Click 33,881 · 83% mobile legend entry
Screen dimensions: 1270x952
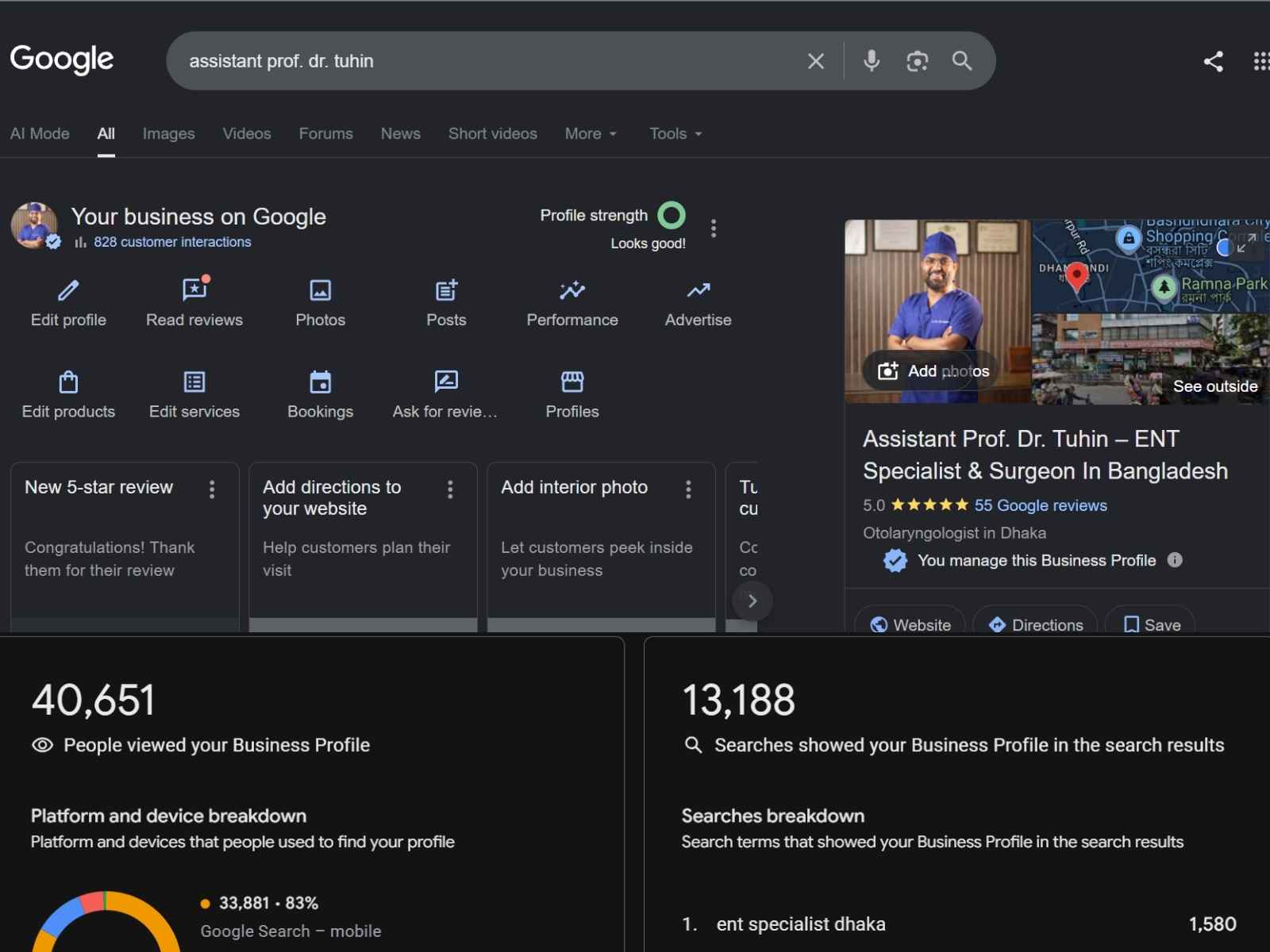click(x=269, y=903)
